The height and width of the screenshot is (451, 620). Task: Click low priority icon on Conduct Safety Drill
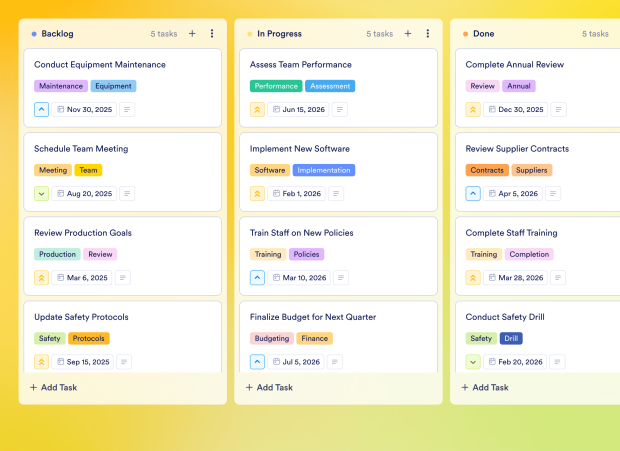[x=473, y=362]
